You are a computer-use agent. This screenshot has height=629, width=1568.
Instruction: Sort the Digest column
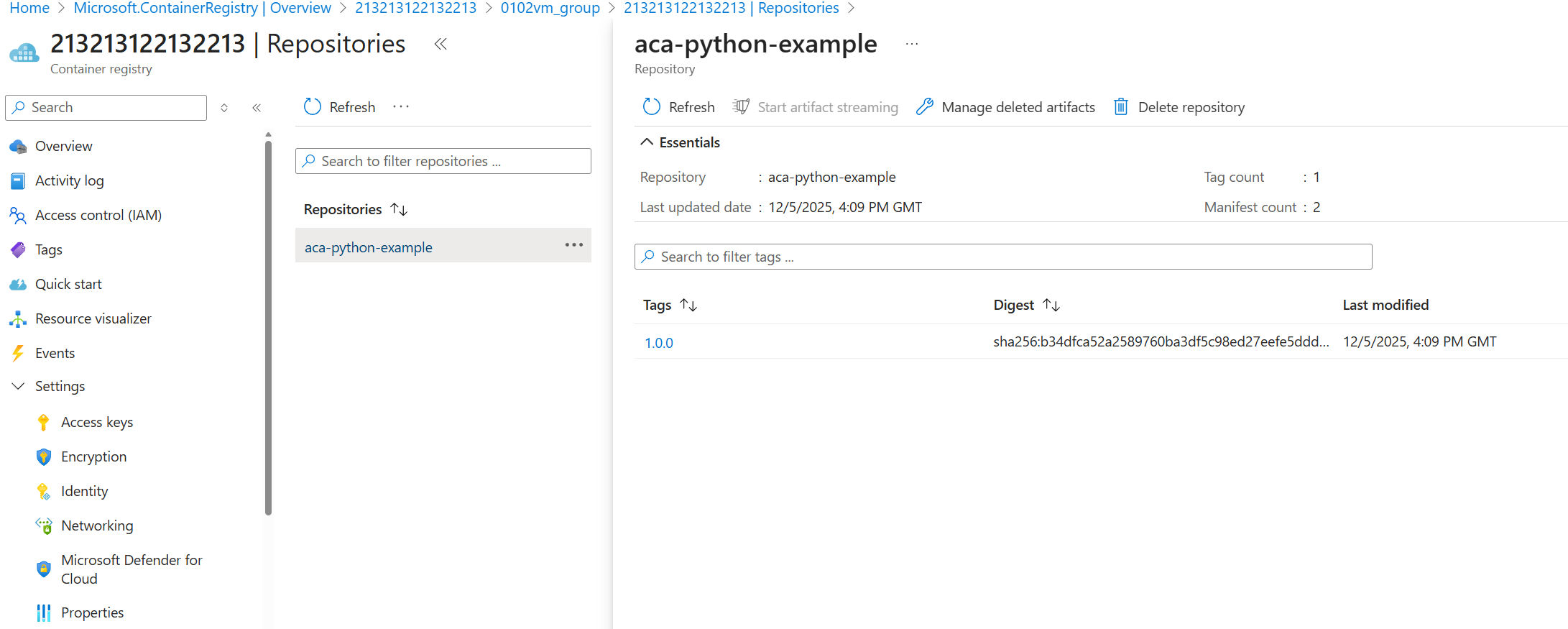coord(1051,305)
